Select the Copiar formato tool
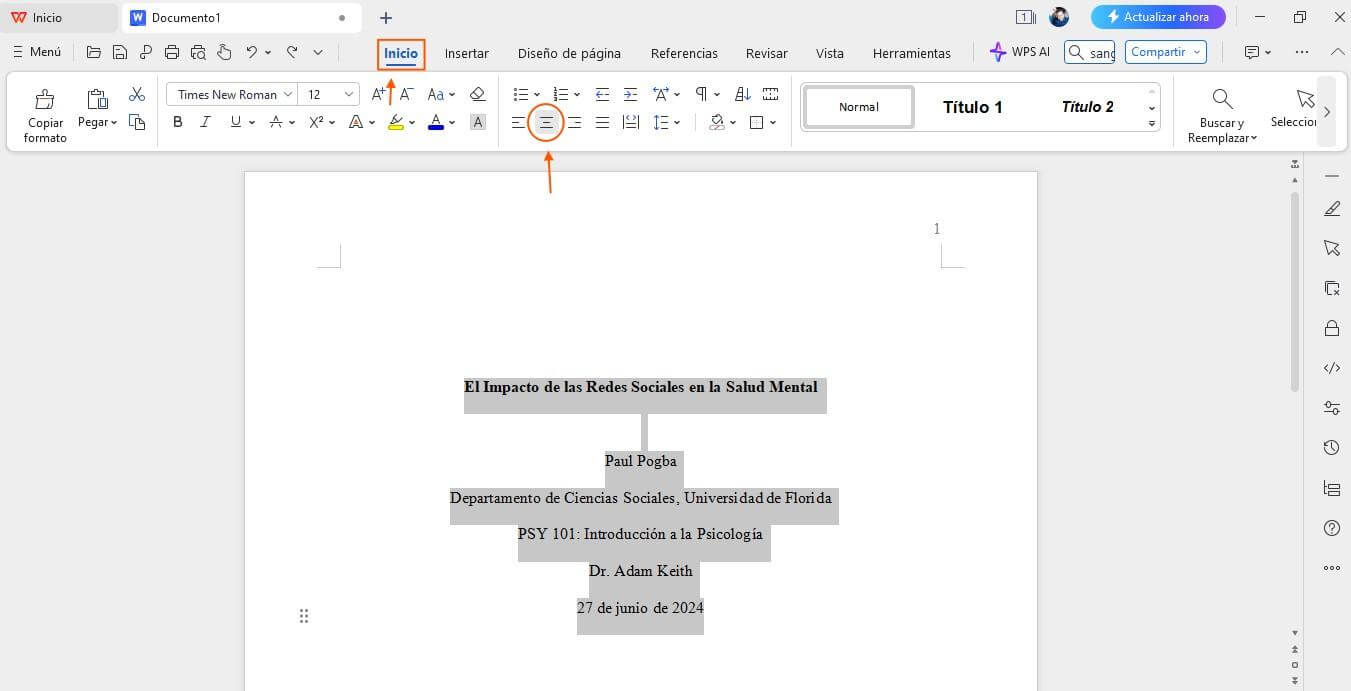Viewport: 1351px width, 691px height. pos(45,112)
